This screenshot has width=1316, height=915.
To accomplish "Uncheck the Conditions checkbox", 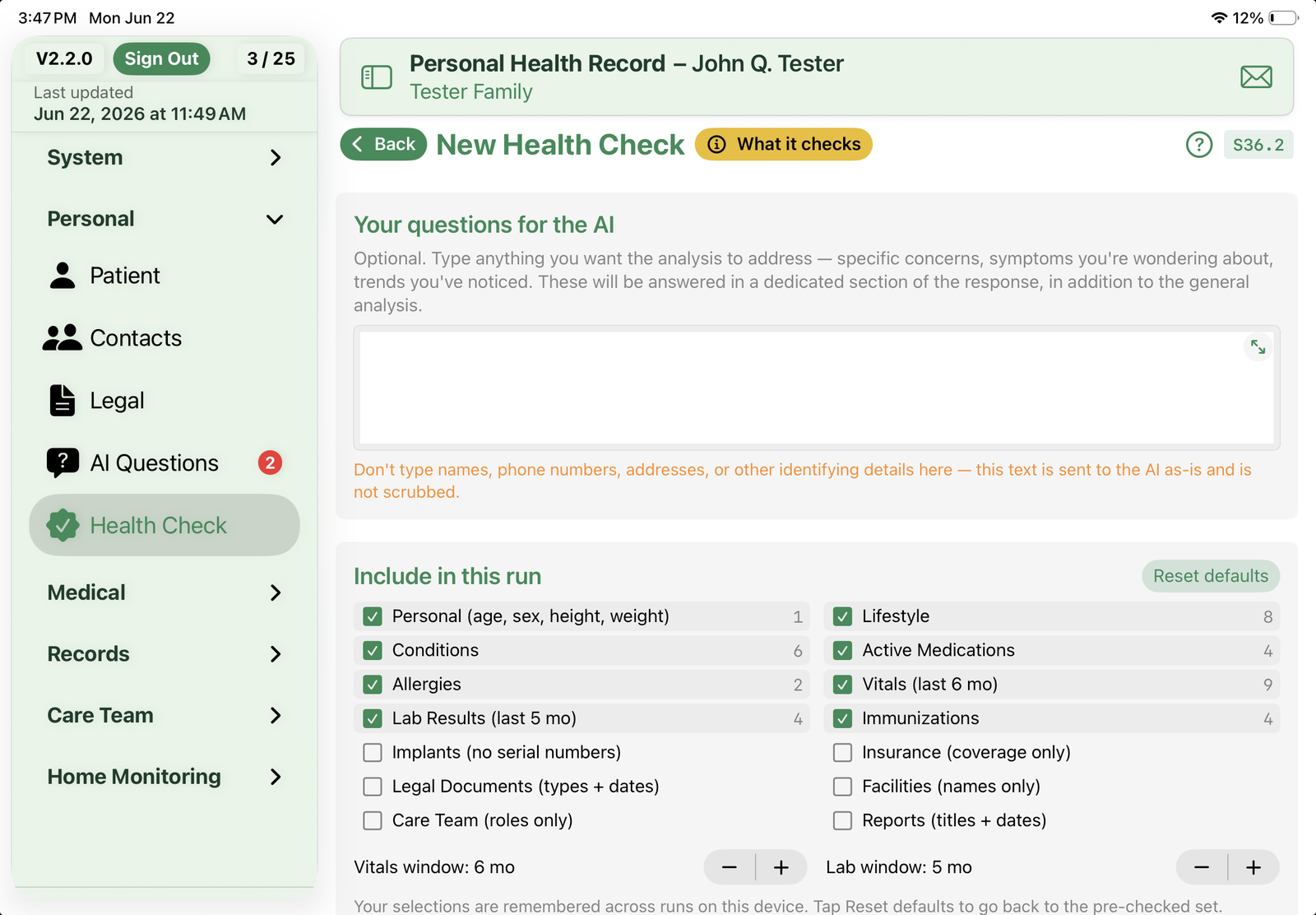I will pyautogui.click(x=373, y=651).
